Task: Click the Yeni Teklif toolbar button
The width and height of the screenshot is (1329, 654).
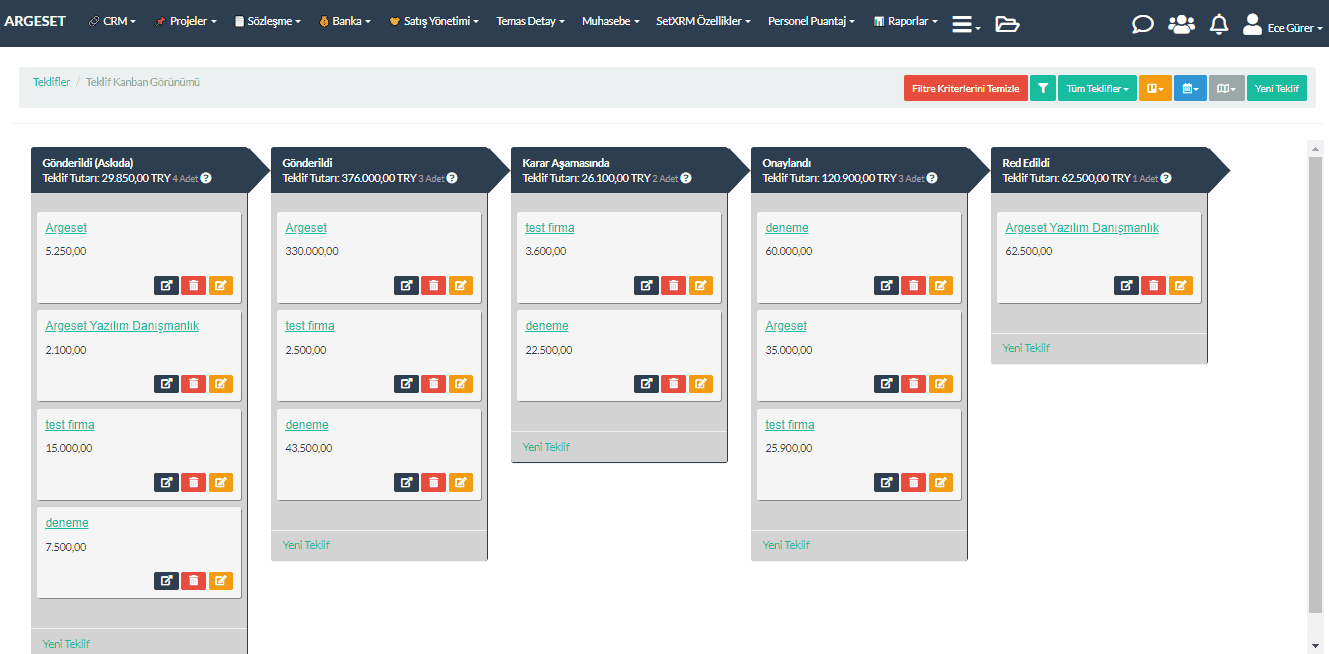Action: pos(1276,88)
